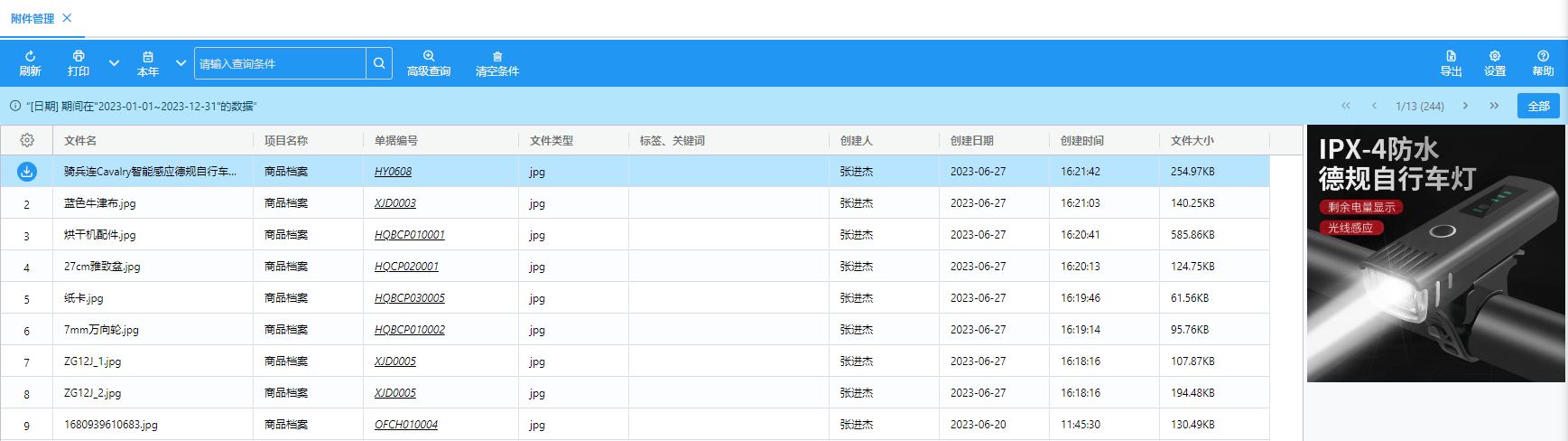Screen dimensions: 1568x441
Task: Click 标签、关键词 column header
Action: point(673,140)
